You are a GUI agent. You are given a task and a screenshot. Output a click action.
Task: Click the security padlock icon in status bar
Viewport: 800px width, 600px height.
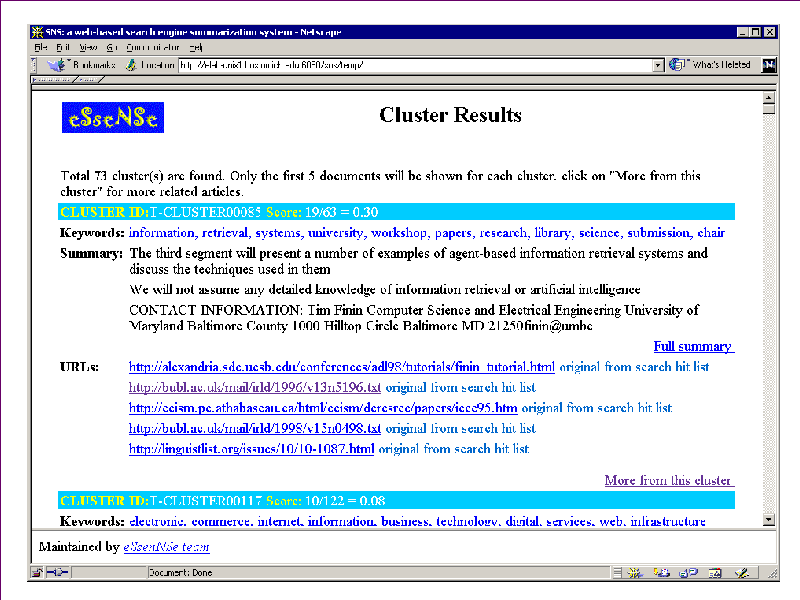[x=37, y=572]
